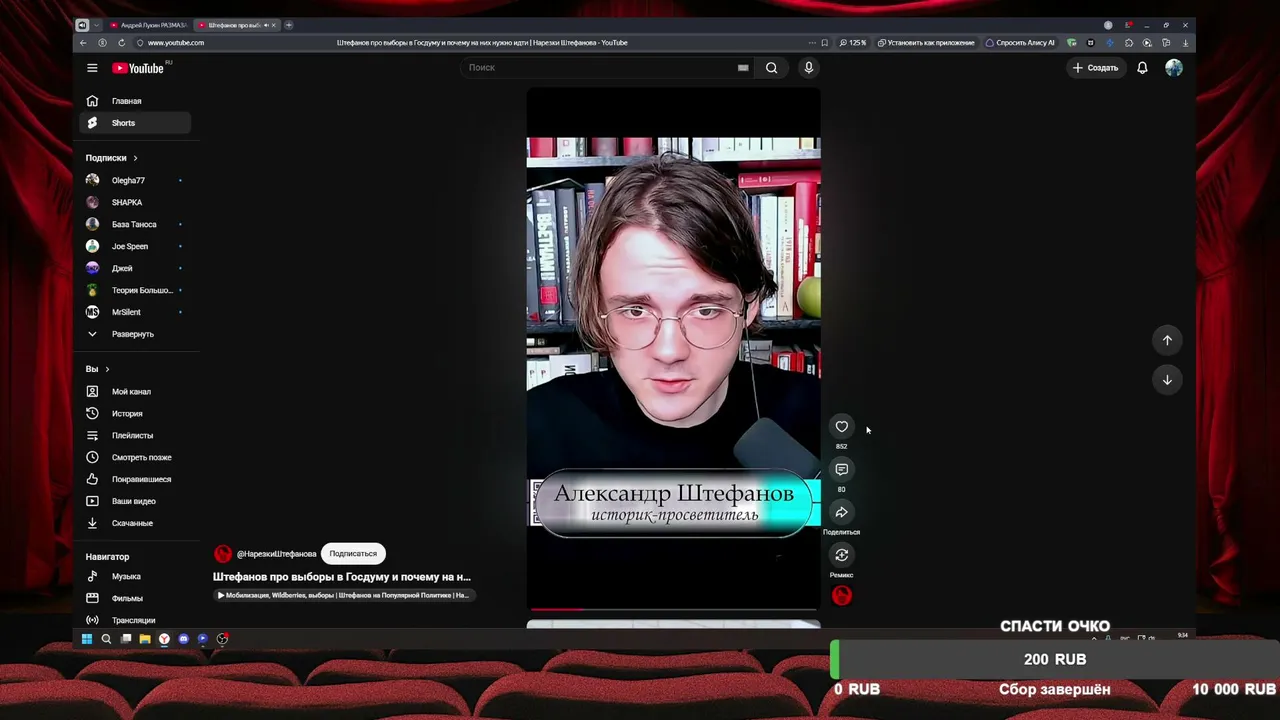Open Понравившиеся videos

[136, 480]
